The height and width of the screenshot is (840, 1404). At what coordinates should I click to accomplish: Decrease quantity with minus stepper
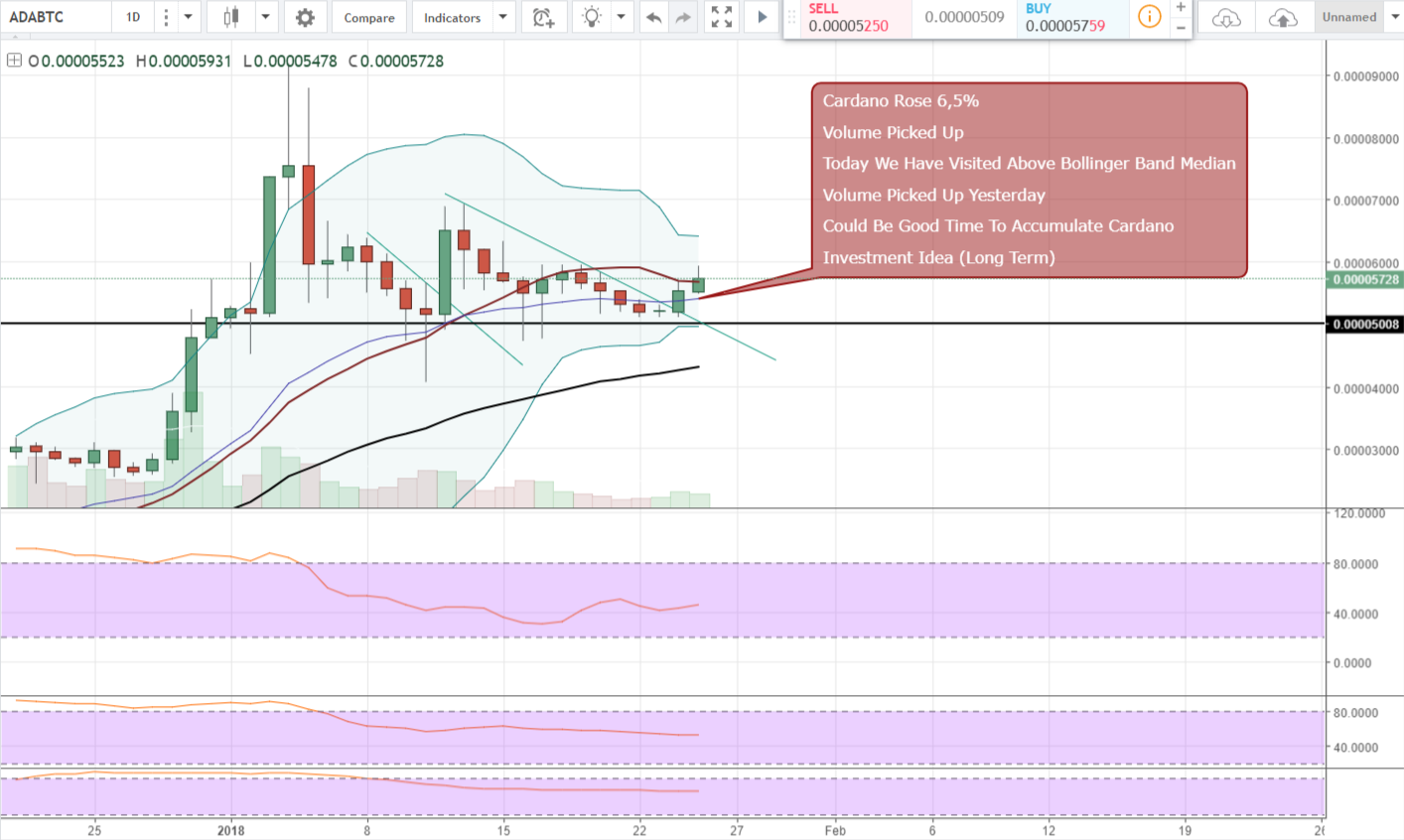(x=1181, y=28)
